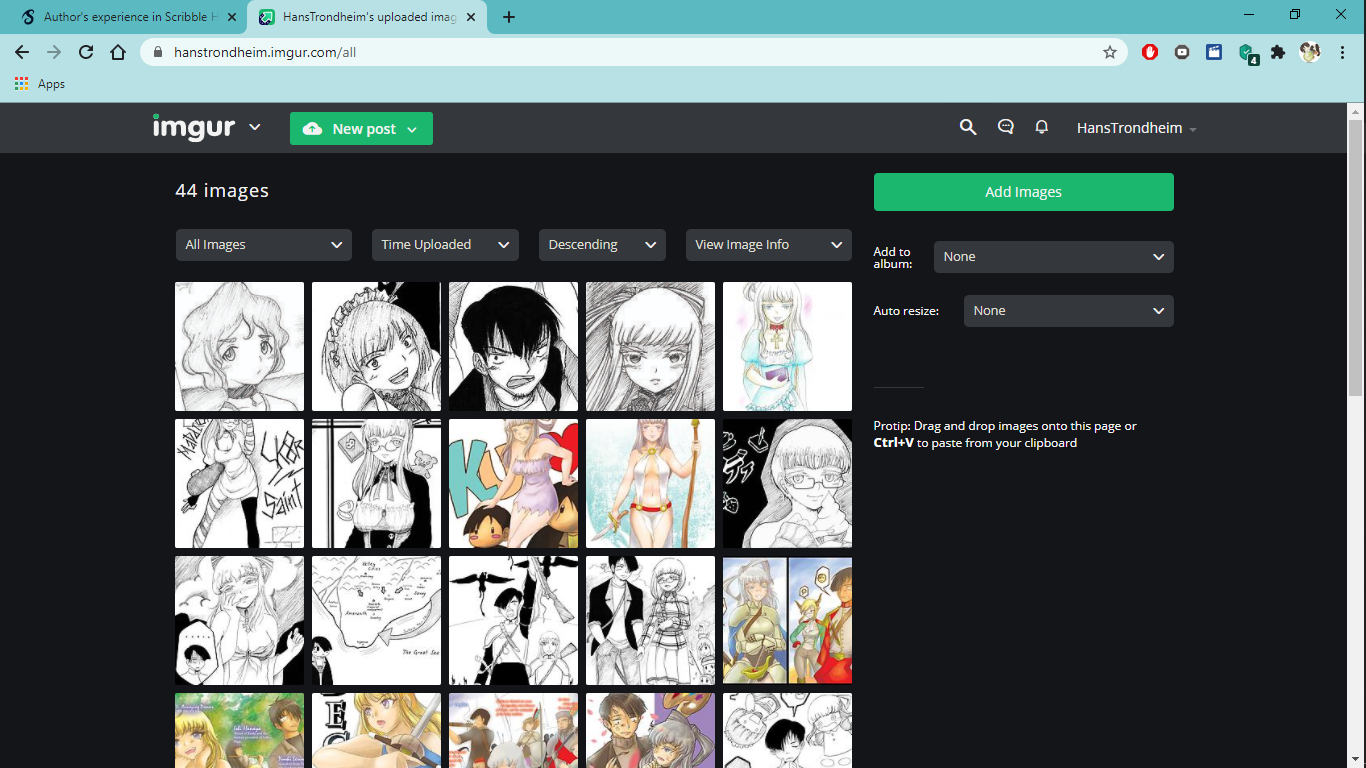Expand the Add to album dropdown
This screenshot has width=1366, height=768.
click(x=1053, y=257)
